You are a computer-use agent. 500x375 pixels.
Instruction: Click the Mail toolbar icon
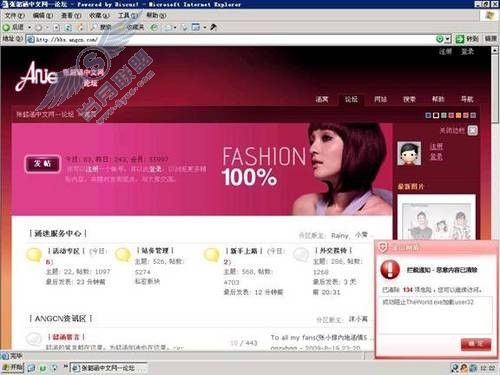click(168, 27)
